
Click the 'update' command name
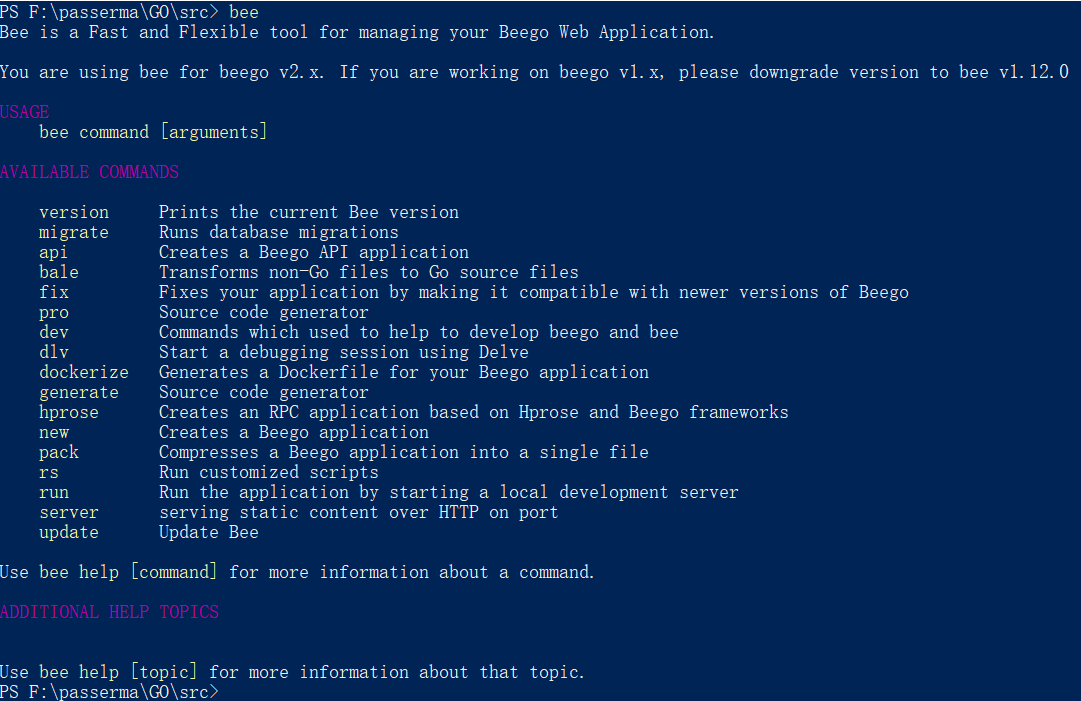(69, 533)
